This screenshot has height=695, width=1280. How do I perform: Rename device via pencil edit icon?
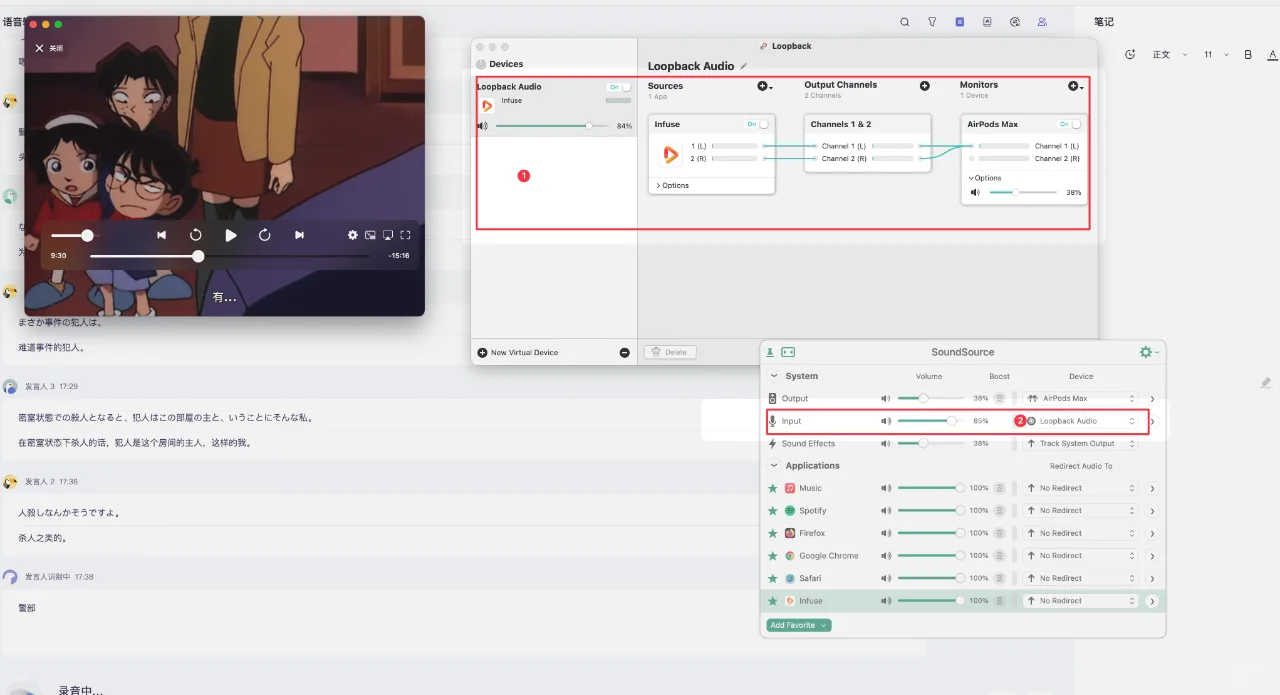pos(743,66)
